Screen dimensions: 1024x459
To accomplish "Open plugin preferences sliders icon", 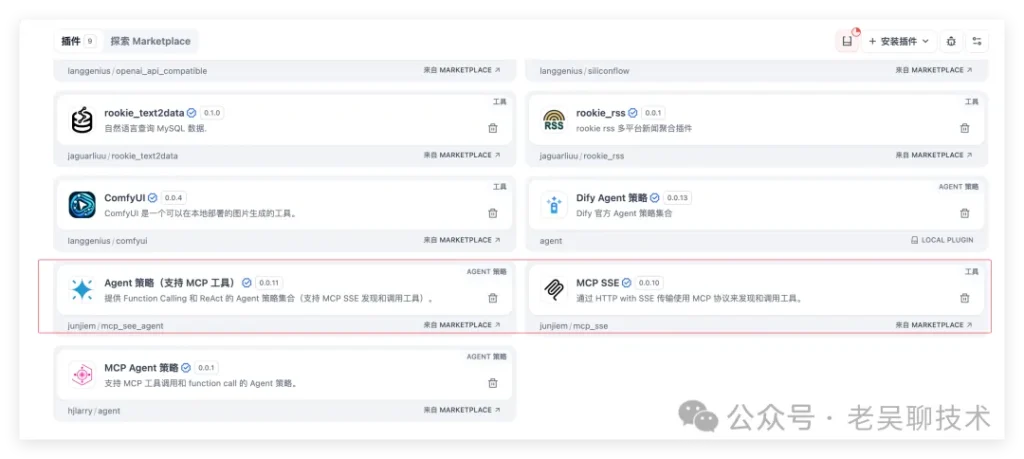I will (x=977, y=41).
